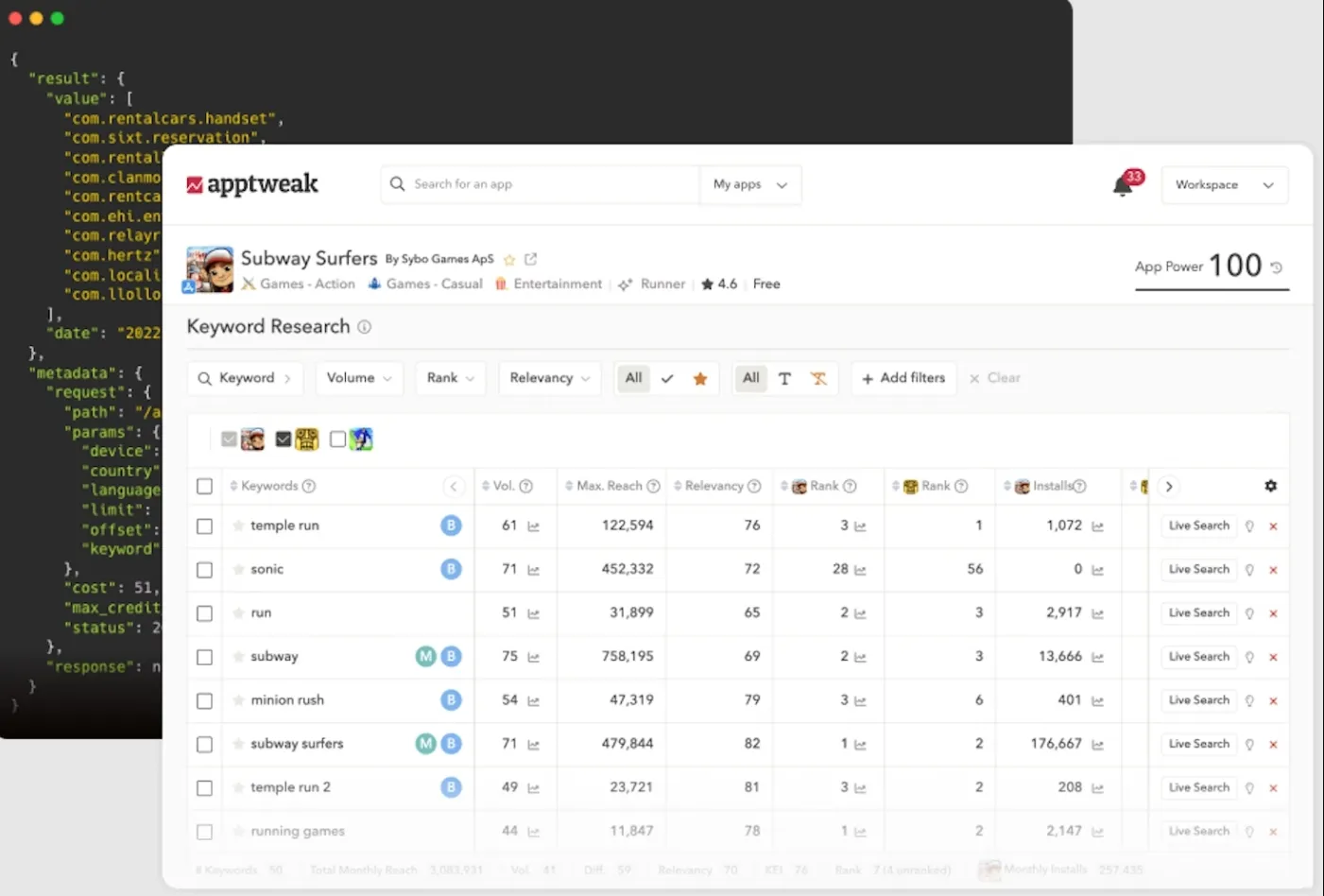The height and width of the screenshot is (896, 1324).
Task: Open the Keyword Research info icon
Action: click(365, 327)
